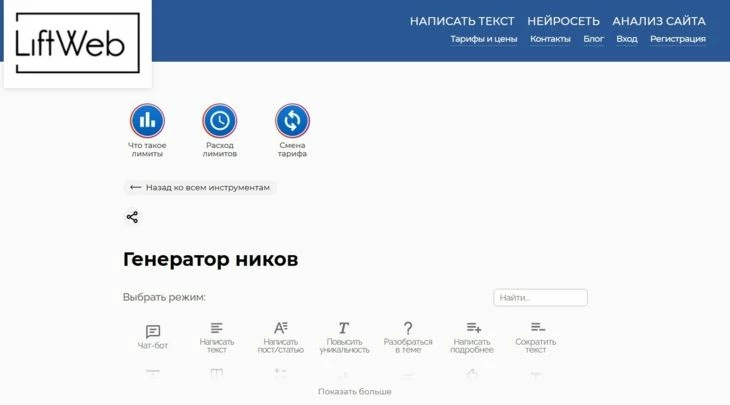Click the LiftWeb logo
This screenshot has height=405, width=730.
coord(78,43)
